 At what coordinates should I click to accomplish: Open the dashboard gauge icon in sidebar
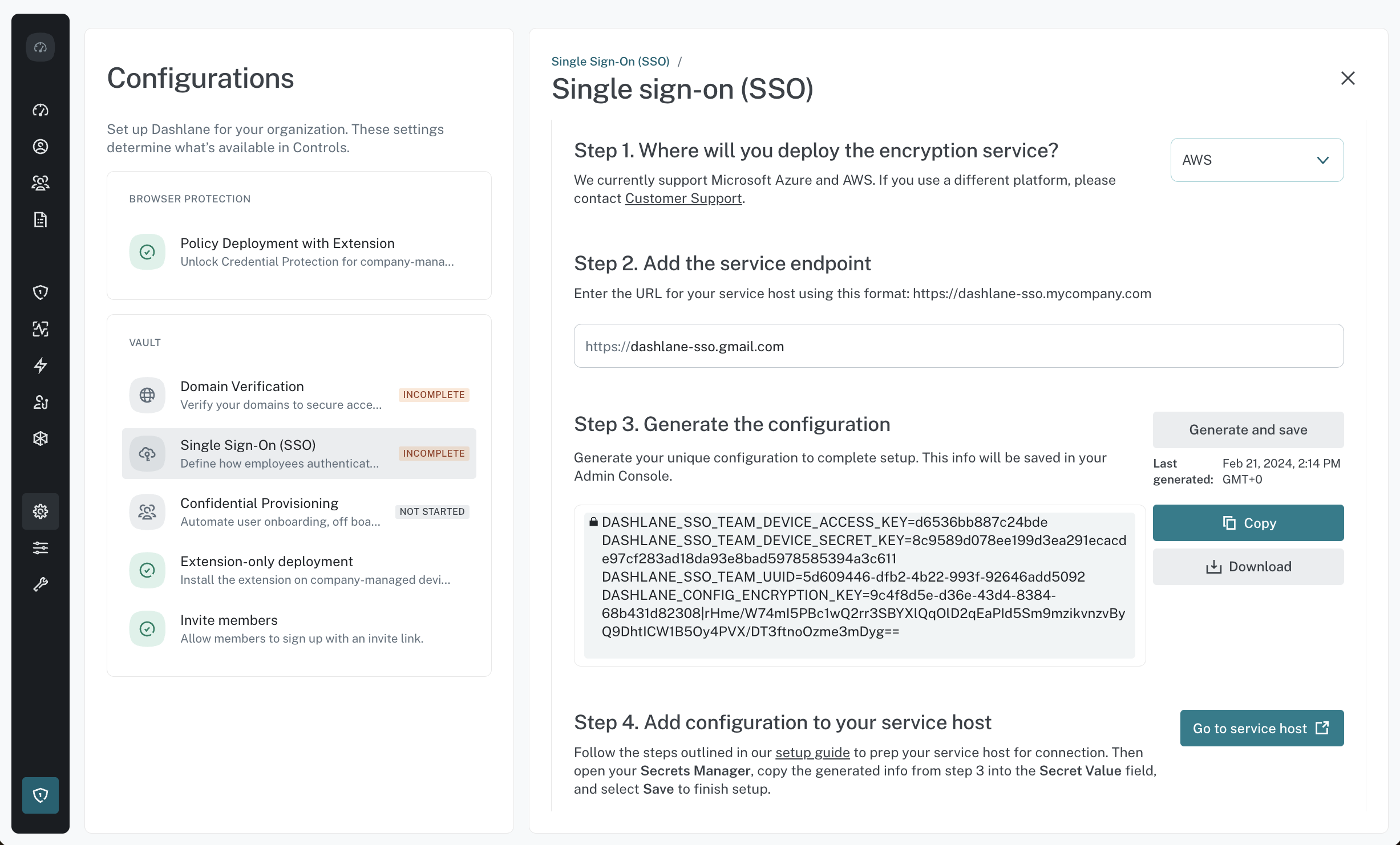[x=41, y=110]
